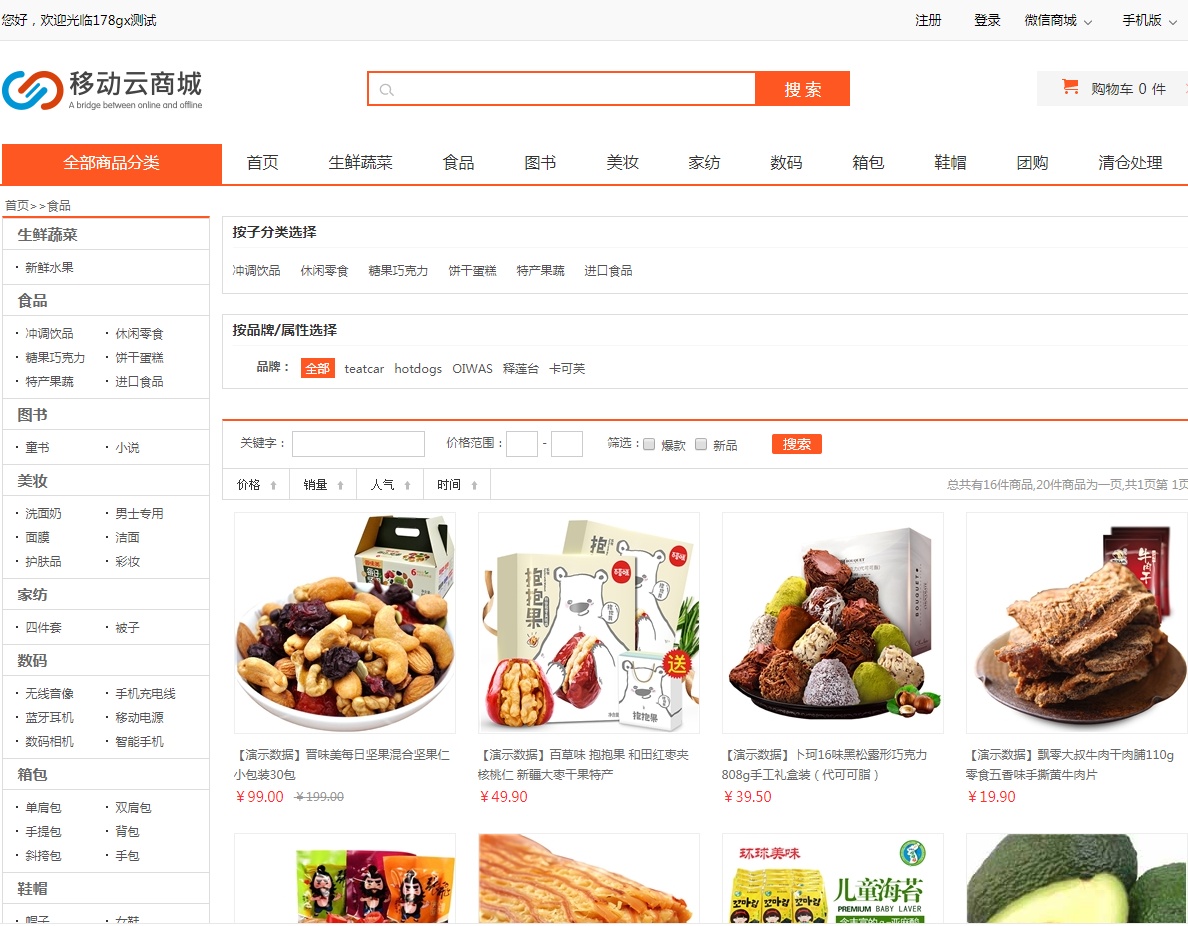Select 特产果蔬 subcategory filter

[x=540, y=271]
